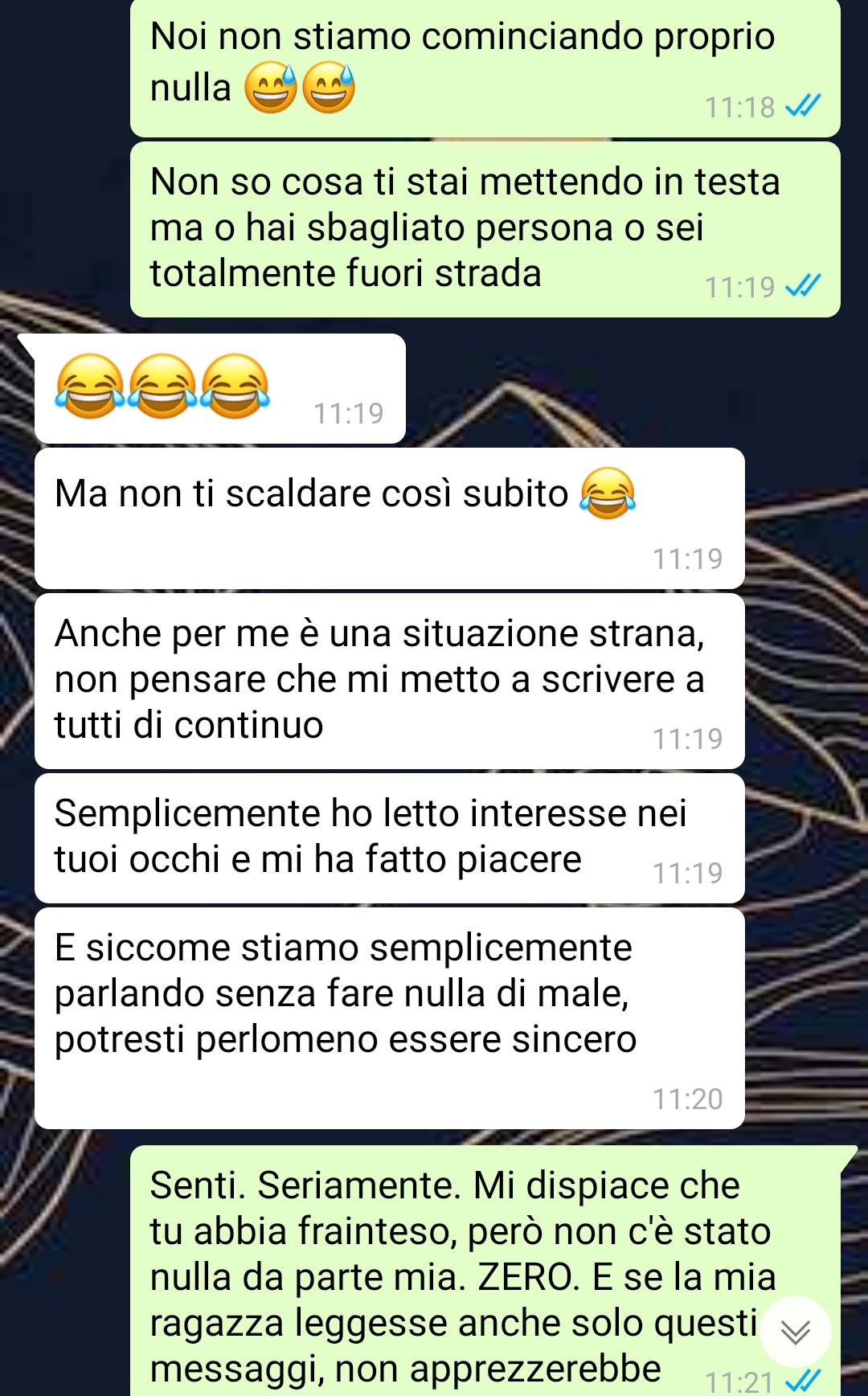868x1396 pixels.
Task: Tap the first sweating smile emoji after "nulla"
Action: (x=271, y=88)
